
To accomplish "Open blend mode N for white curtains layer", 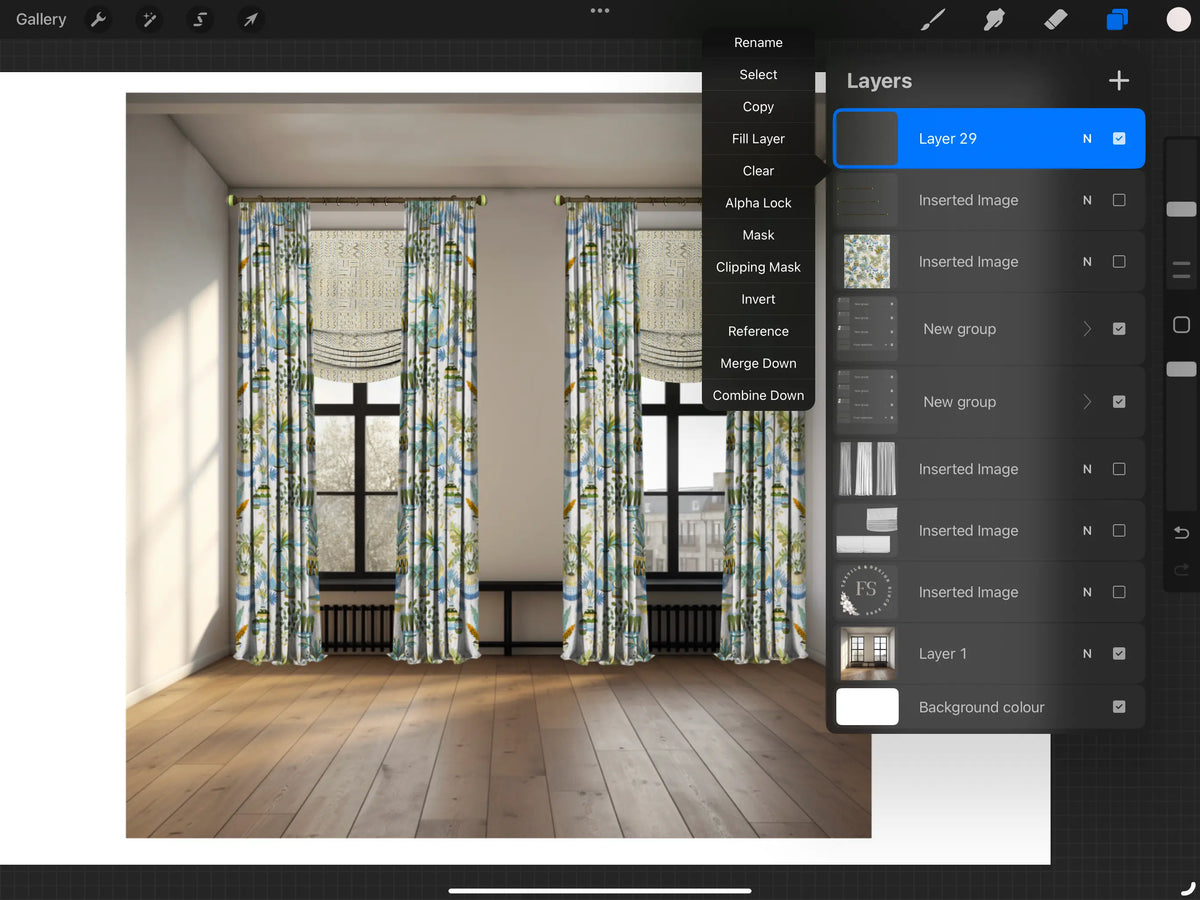I will [1087, 469].
